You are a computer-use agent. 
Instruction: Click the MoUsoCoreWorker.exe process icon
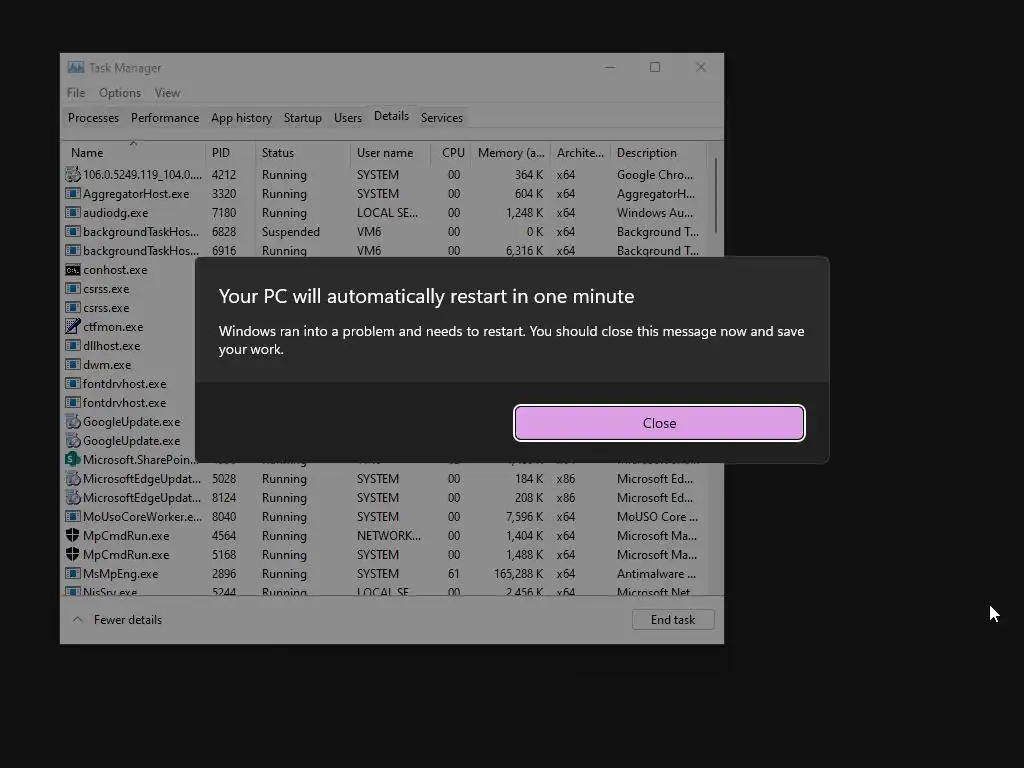click(x=72, y=517)
